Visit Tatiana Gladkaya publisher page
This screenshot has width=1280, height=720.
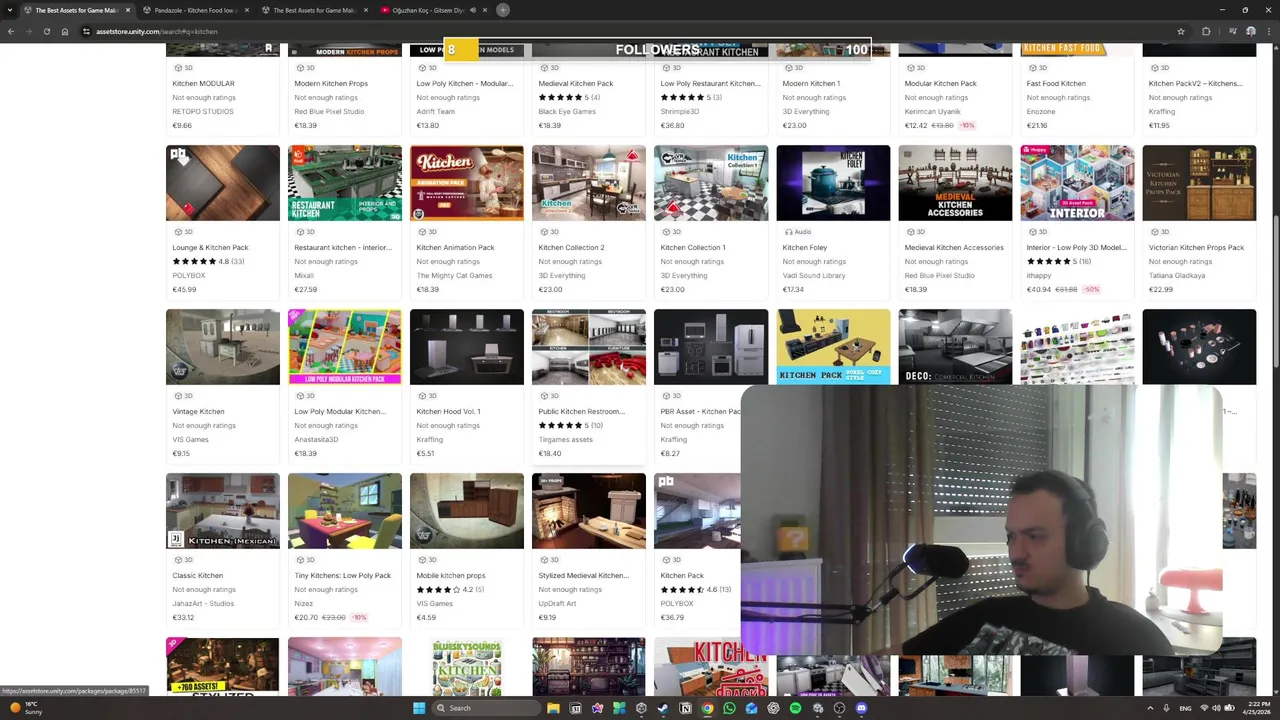[1177, 276]
